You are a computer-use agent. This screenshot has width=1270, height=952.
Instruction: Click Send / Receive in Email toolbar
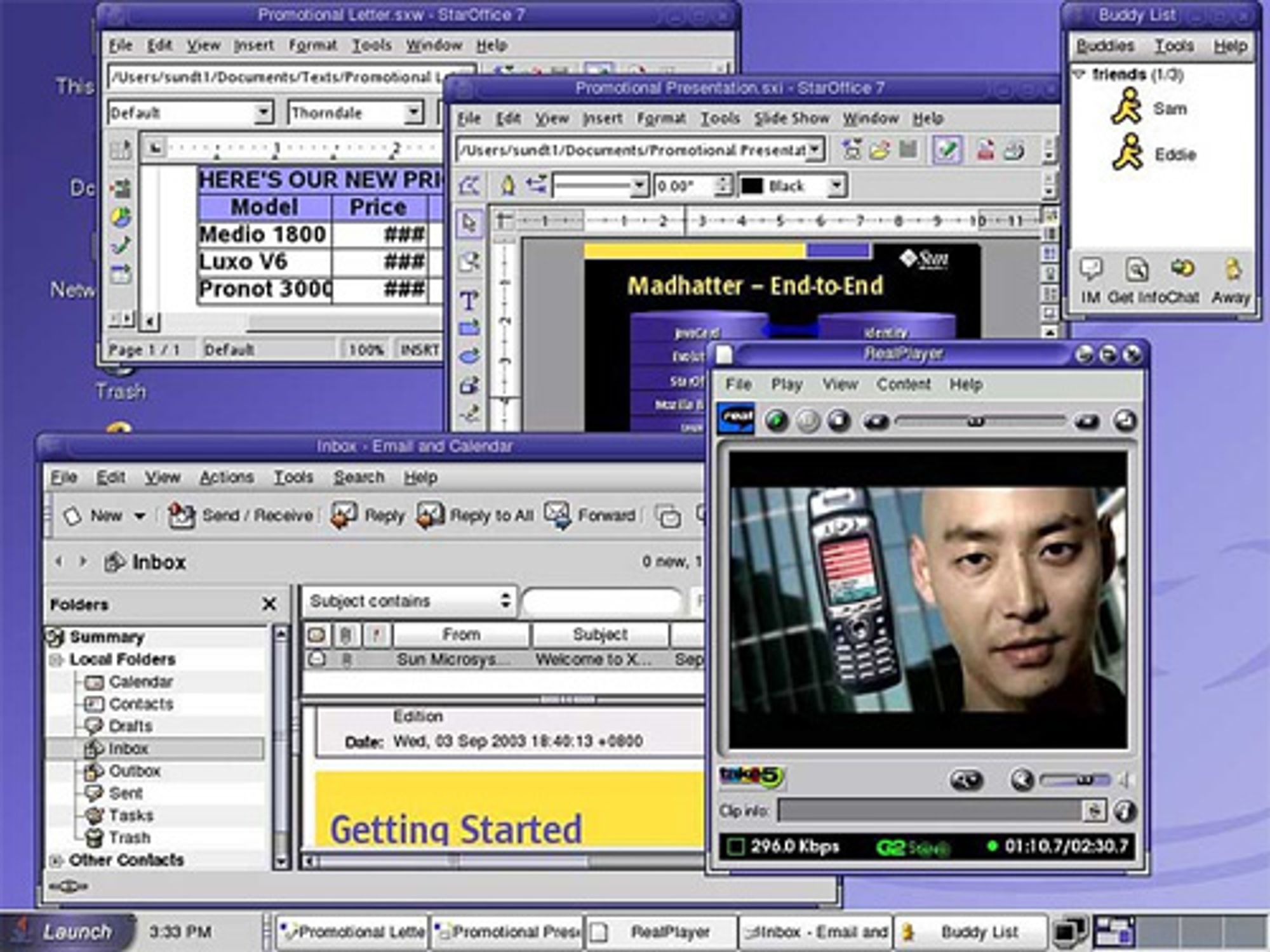pyautogui.click(x=240, y=515)
